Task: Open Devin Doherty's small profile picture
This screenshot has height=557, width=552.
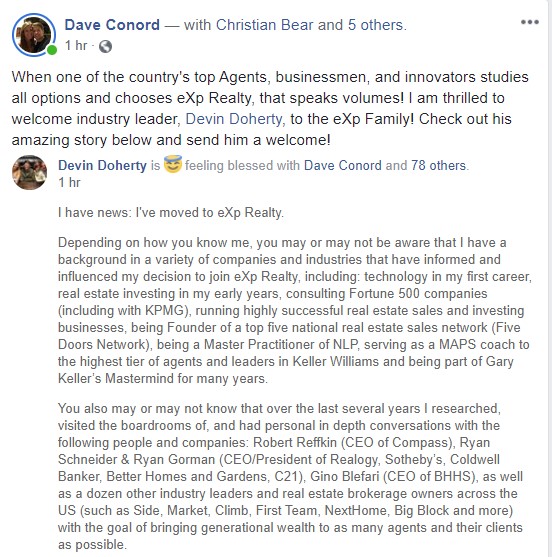Action: (x=29, y=173)
